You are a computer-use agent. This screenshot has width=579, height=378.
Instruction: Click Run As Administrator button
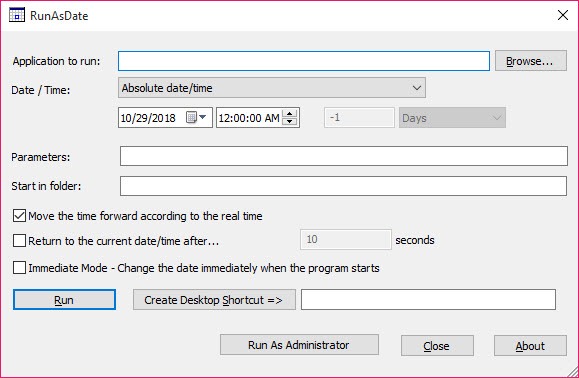click(299, 345)
